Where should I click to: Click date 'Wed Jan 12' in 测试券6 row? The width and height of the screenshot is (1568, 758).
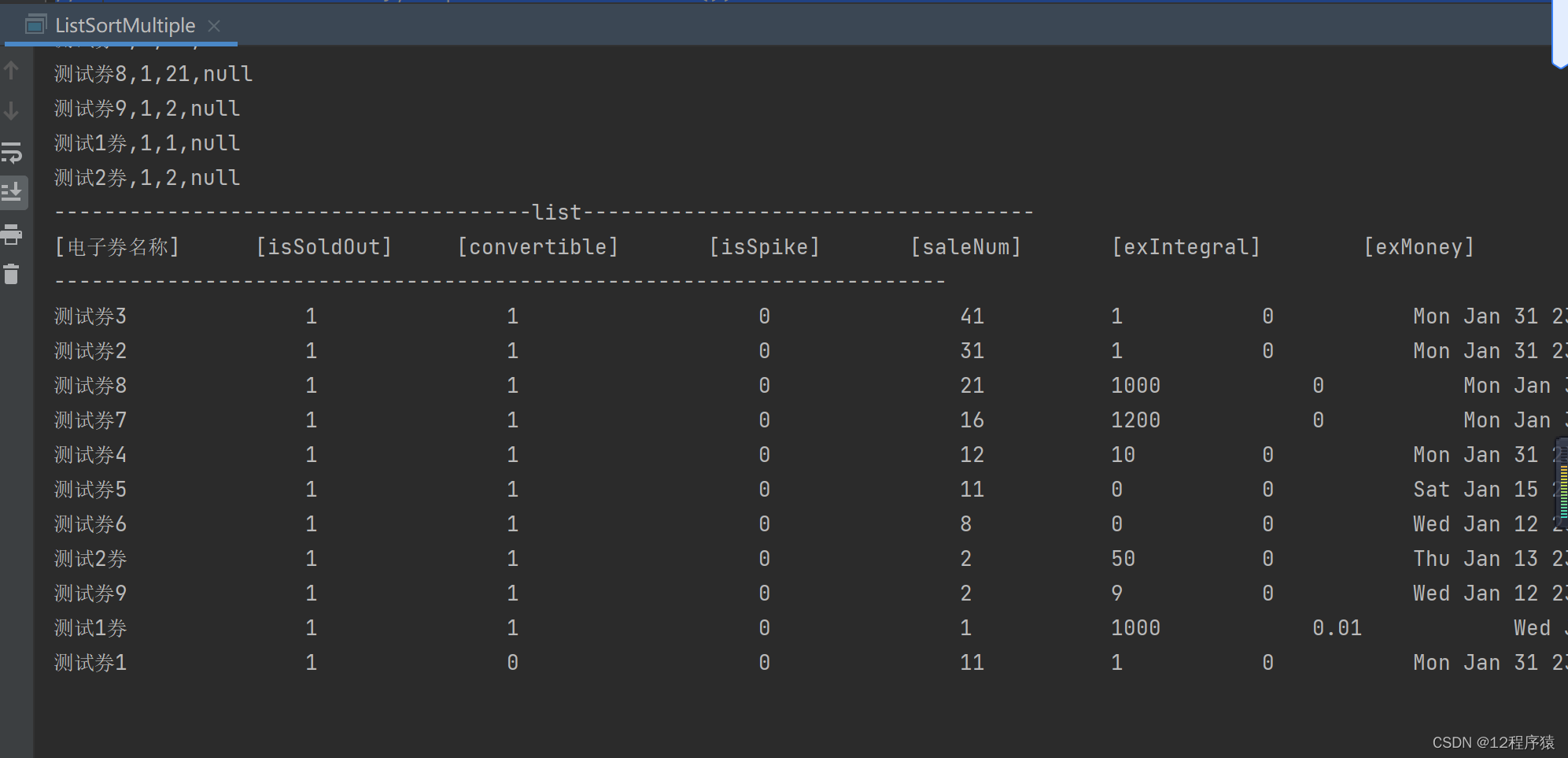pyautogui.click(x=1476, y=524)
